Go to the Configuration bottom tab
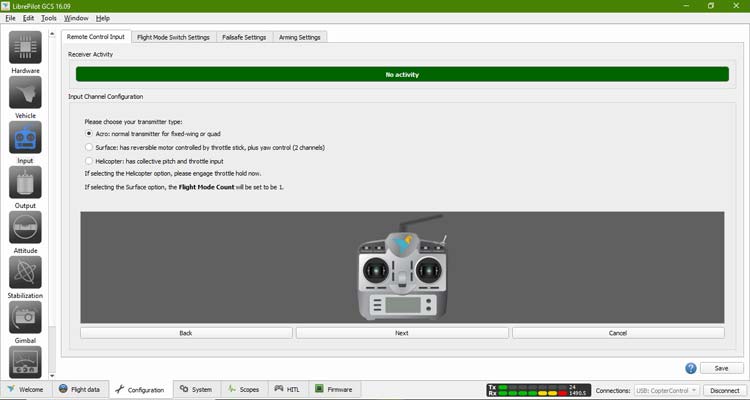Image resolution: width=750 pixels, height=400 pixels. pyautogui.click(x=140, y=390)
